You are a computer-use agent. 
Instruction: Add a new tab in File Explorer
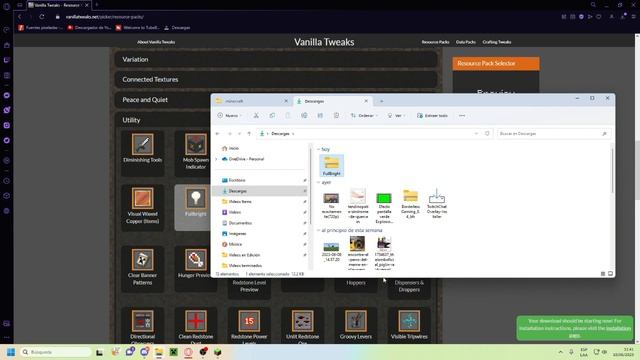(x=381, y=101)
